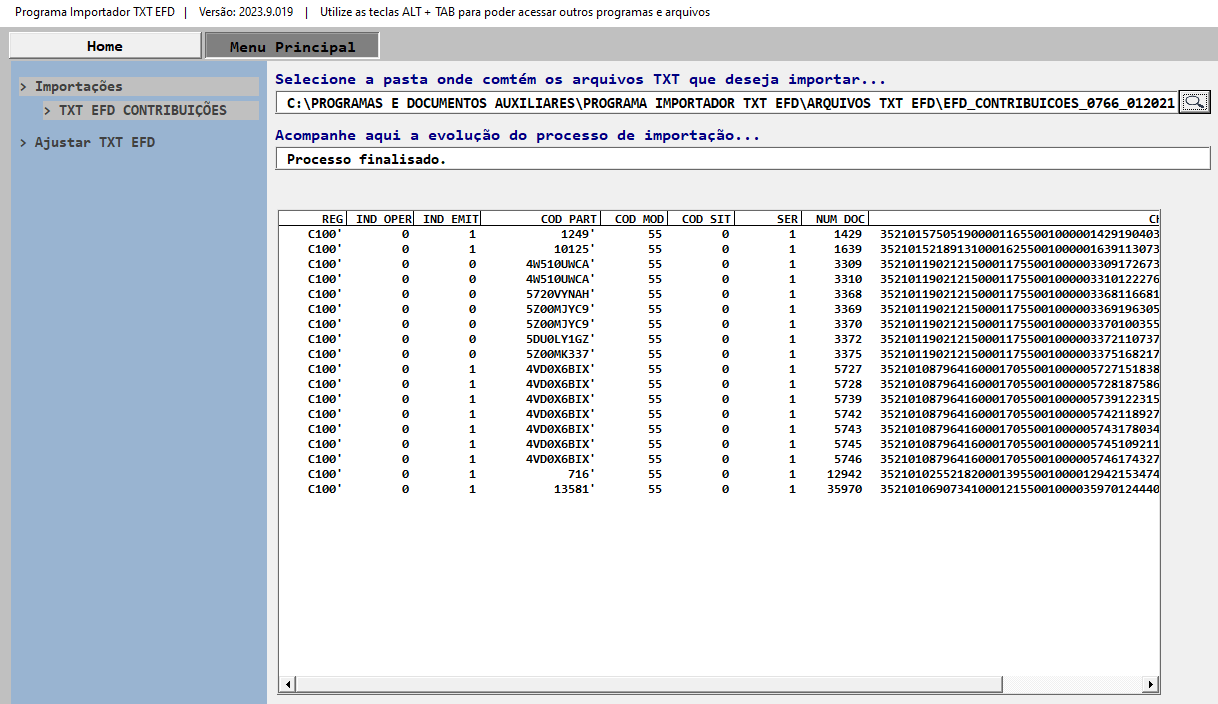Click the COD MOD column header
Screen dimensions: 1218x704
[634, 218]
